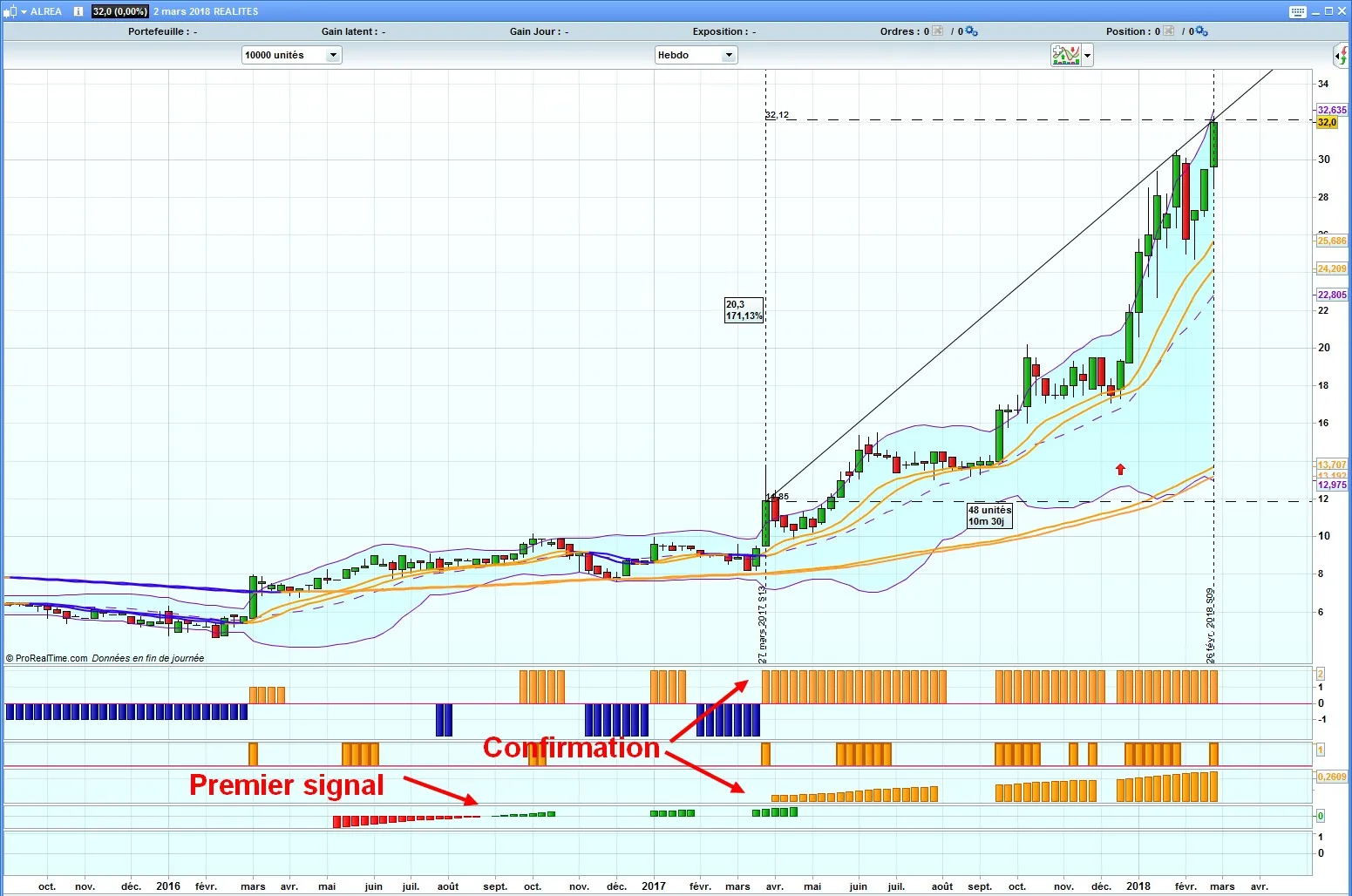1352x896 pixels.
Task: Click the candlestick chart style icon
Action: [10, 11]
